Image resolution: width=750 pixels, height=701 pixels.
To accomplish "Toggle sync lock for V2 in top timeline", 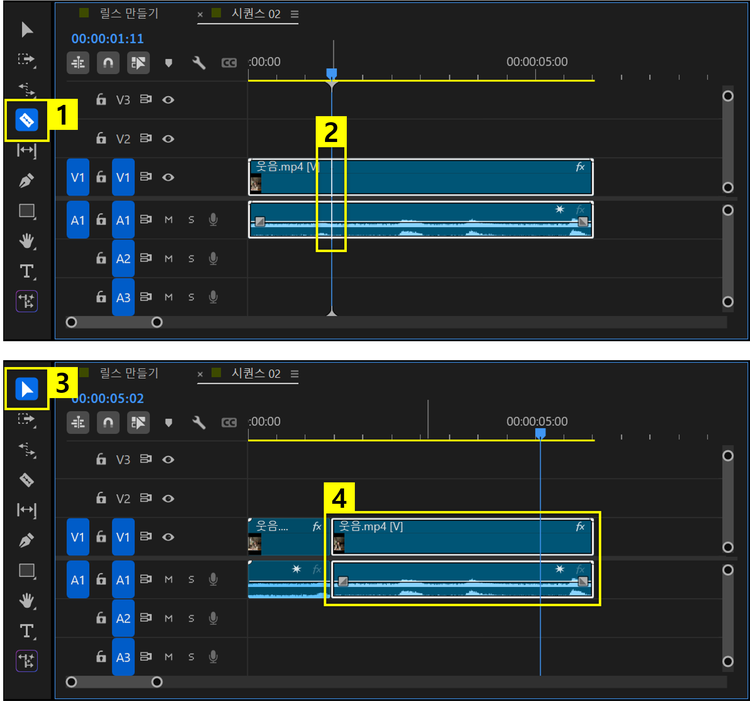I will (146, 138).
